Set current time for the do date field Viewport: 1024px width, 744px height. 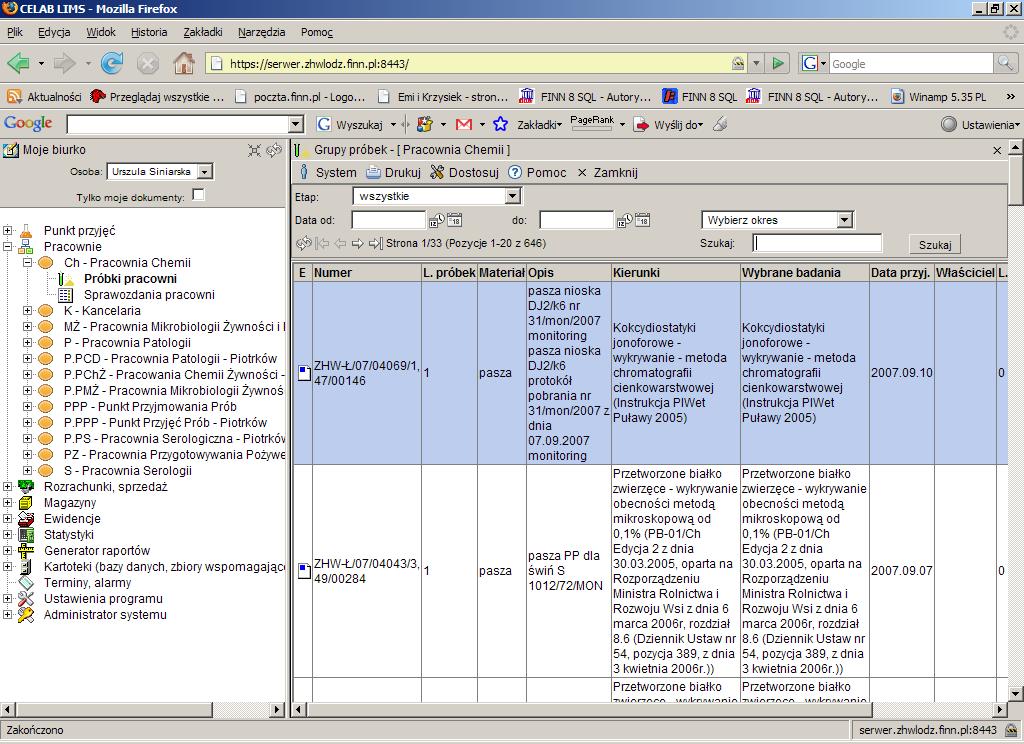[x=624, y=221]
